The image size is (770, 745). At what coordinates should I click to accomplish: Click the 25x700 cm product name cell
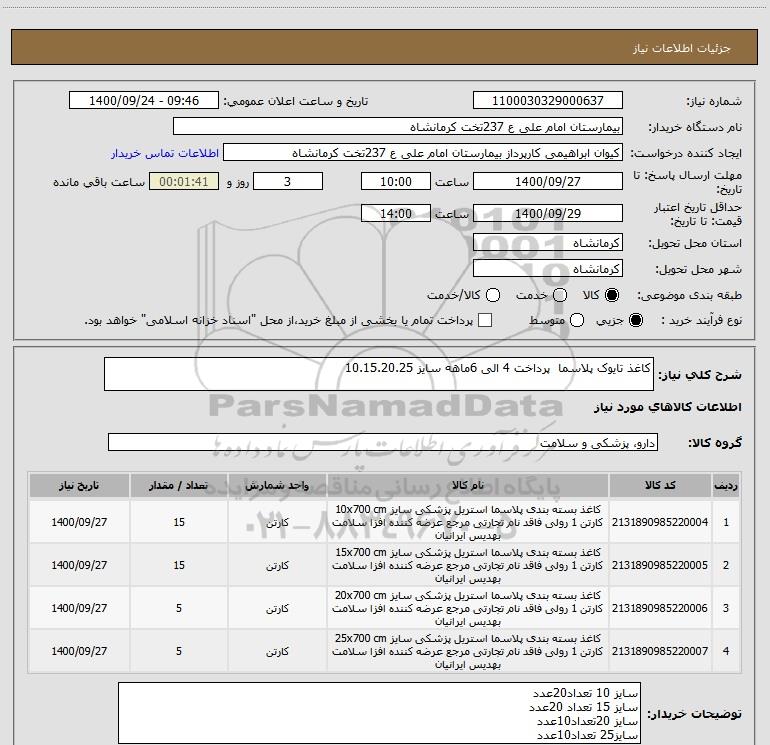pyautogui.click(x=468, y=651)
